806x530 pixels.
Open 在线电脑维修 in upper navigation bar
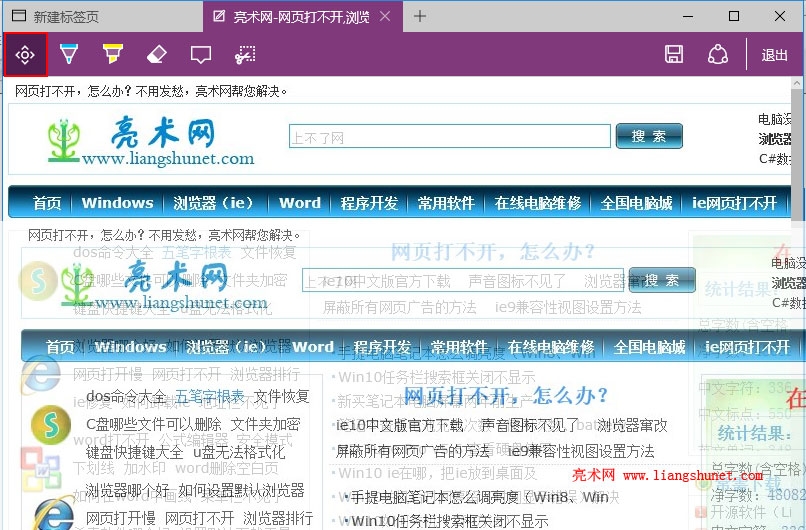(x=538, y=203)
